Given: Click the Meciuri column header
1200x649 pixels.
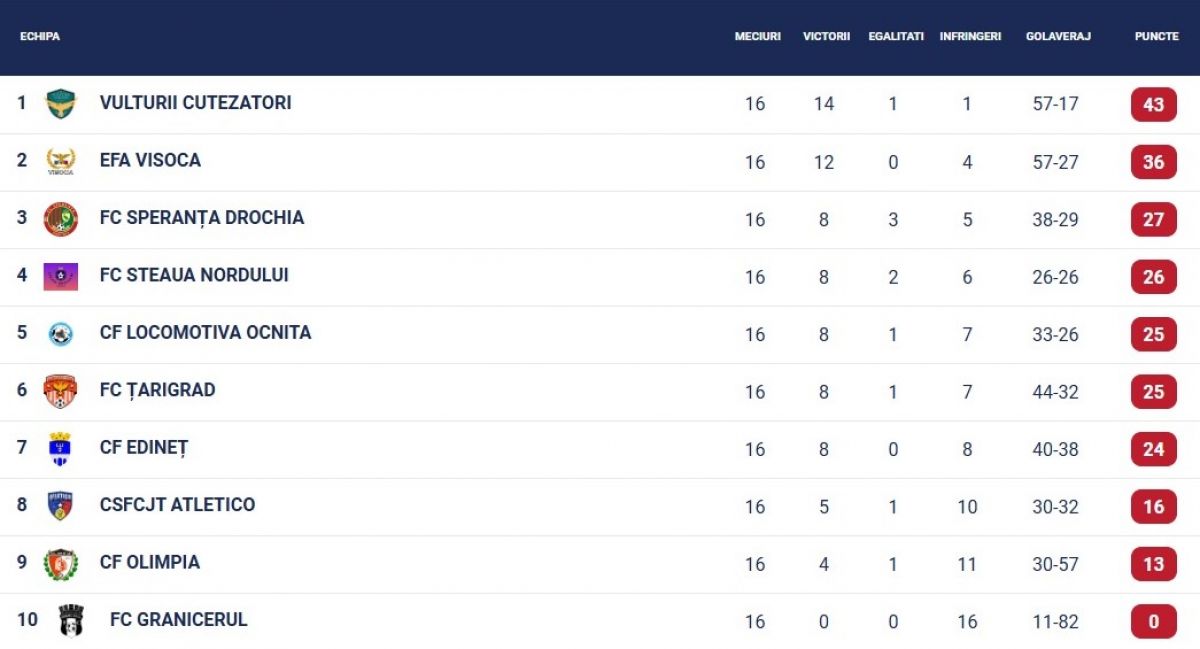Looking at the screenshot, I should click(x=757, y=36).
